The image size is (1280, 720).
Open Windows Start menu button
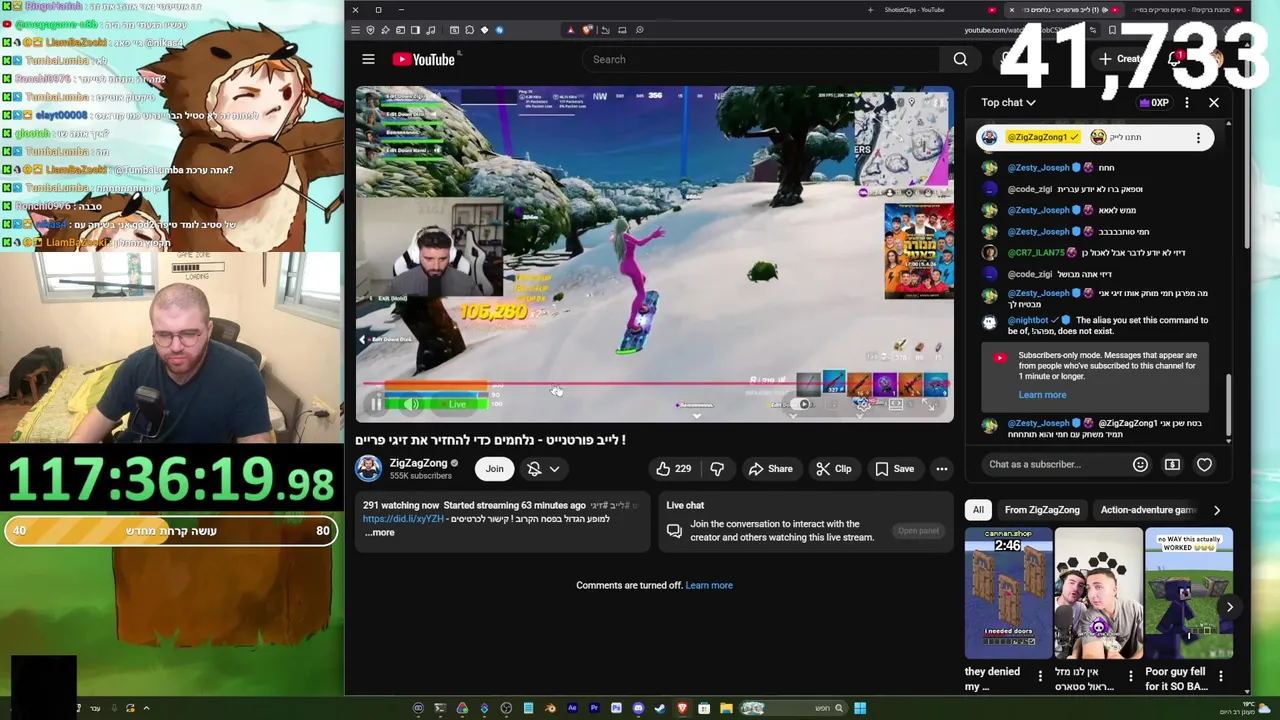pyautogui.click(x=860, y=708)
